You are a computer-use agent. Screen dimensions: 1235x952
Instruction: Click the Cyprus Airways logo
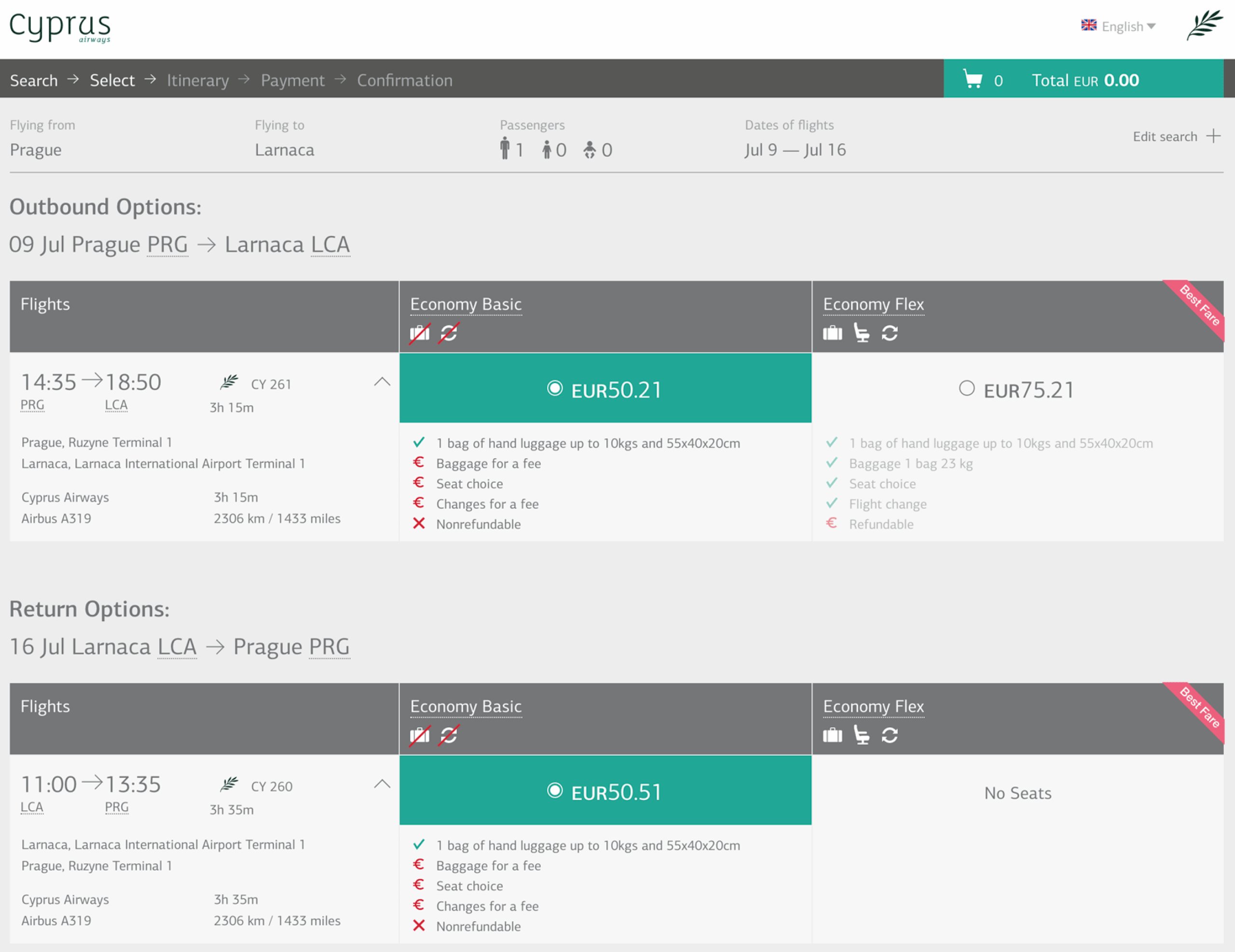60,27
